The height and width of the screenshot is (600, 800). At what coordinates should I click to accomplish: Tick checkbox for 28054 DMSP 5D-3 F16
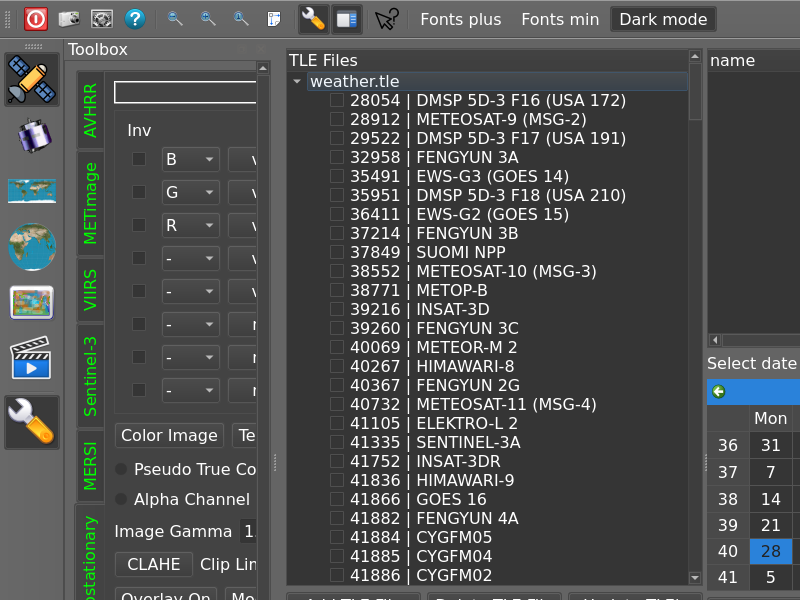click(337, 101)
